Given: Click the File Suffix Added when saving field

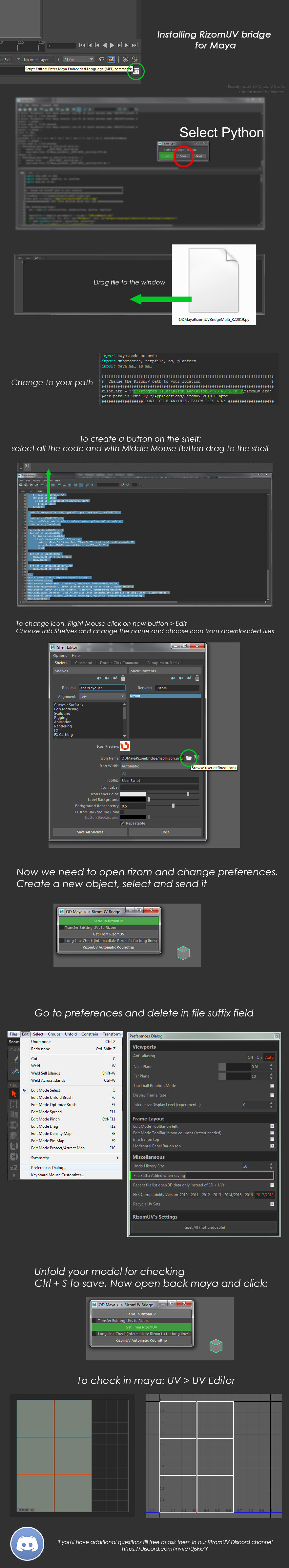Looking at the screenshot, I should click(x=202, y=1175).
